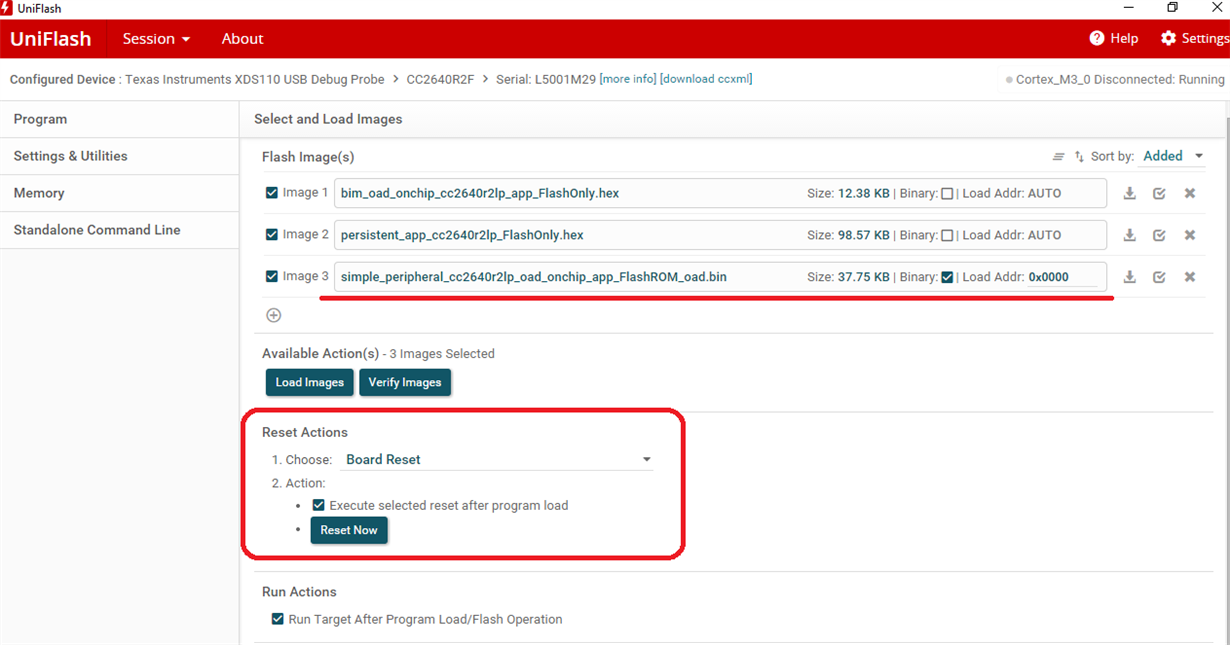The width and height of the screenshot is (1230, 645).
Task: Toggle Run Target After Program Load checkbox
Action: pos(278,620)
